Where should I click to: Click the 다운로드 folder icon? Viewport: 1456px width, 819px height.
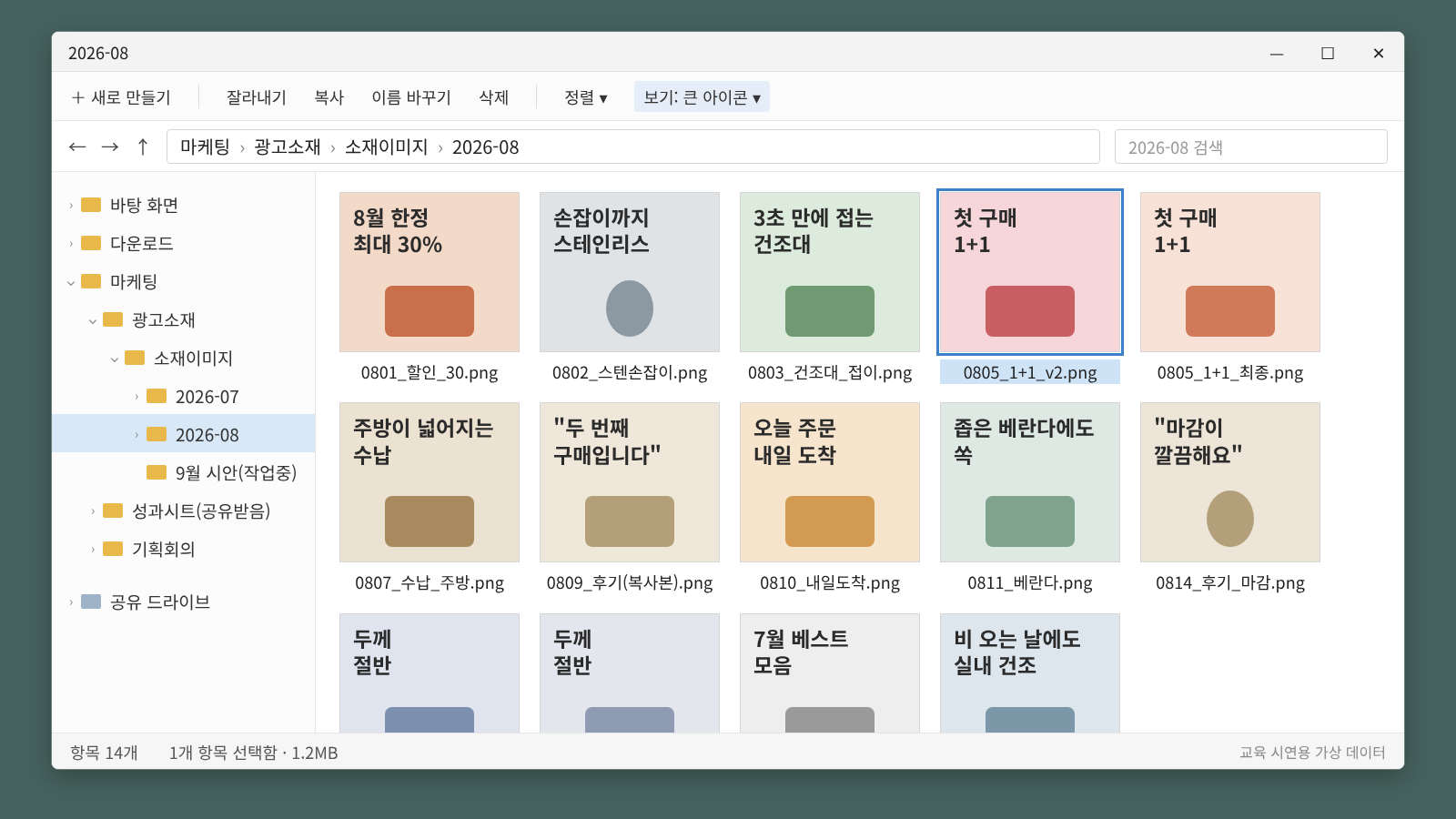(x=91, y=243)
